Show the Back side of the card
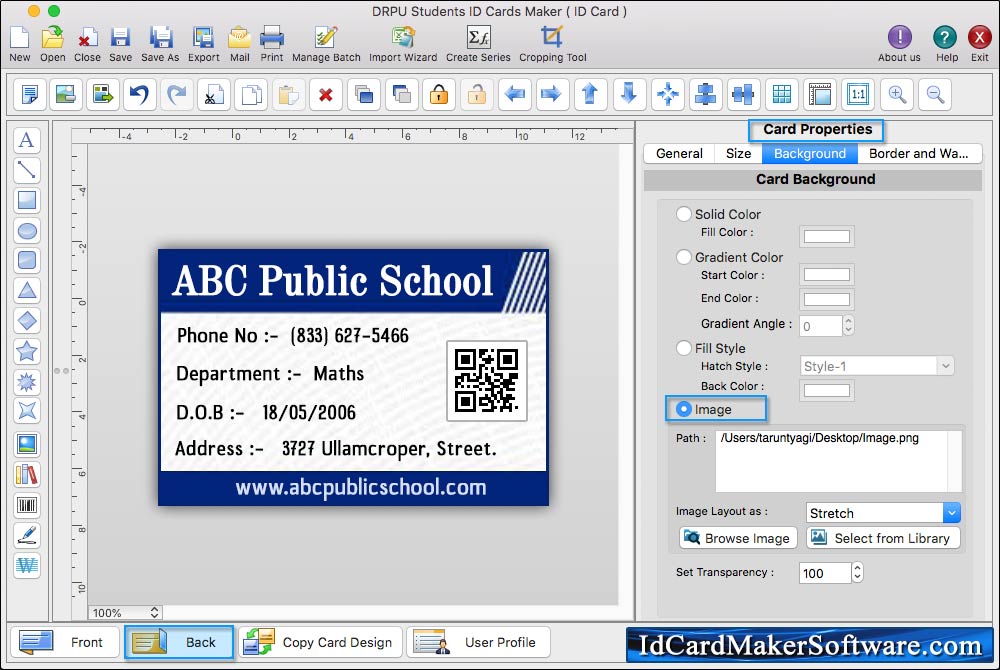Screen dimensions: 1000x670 (x=179, y=642)
